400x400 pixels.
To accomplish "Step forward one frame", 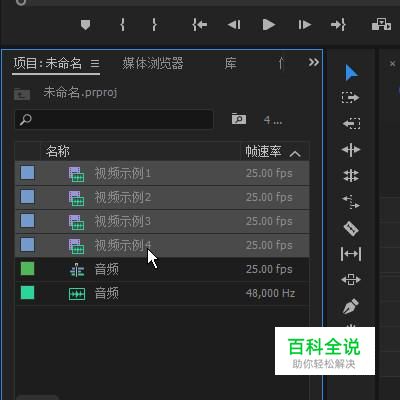I will (304, 25).
